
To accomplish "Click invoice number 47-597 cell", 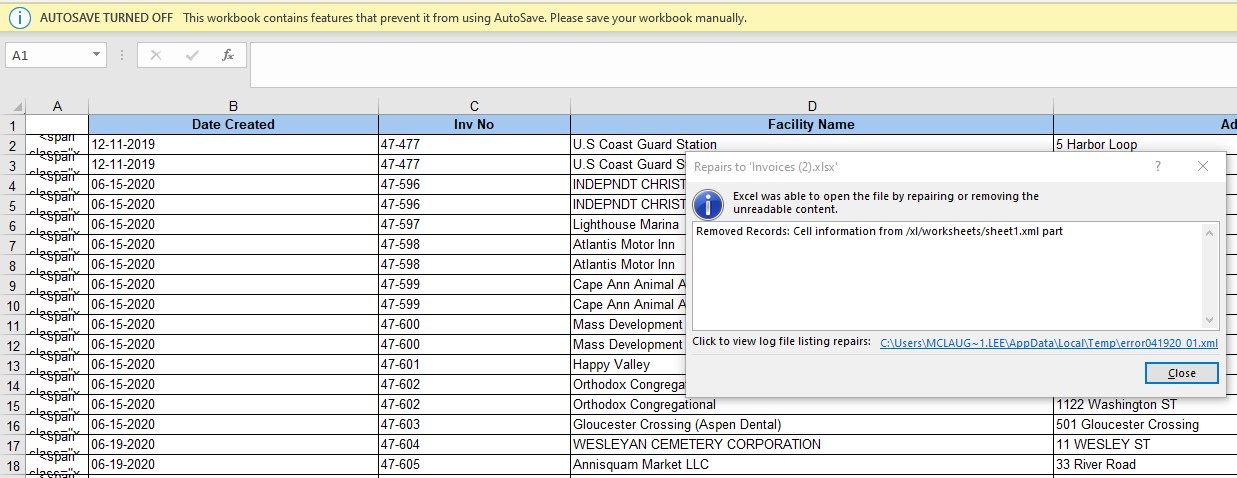I will tap(474, 225).
